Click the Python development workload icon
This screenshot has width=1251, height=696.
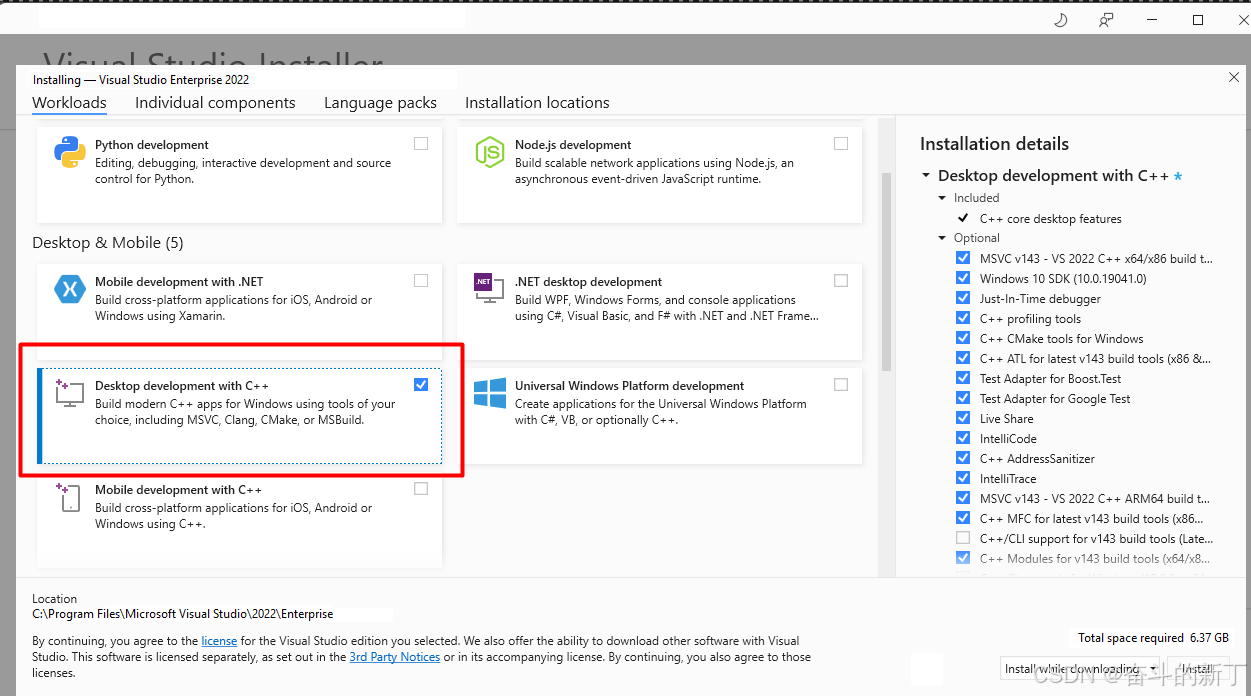[69, 152]
